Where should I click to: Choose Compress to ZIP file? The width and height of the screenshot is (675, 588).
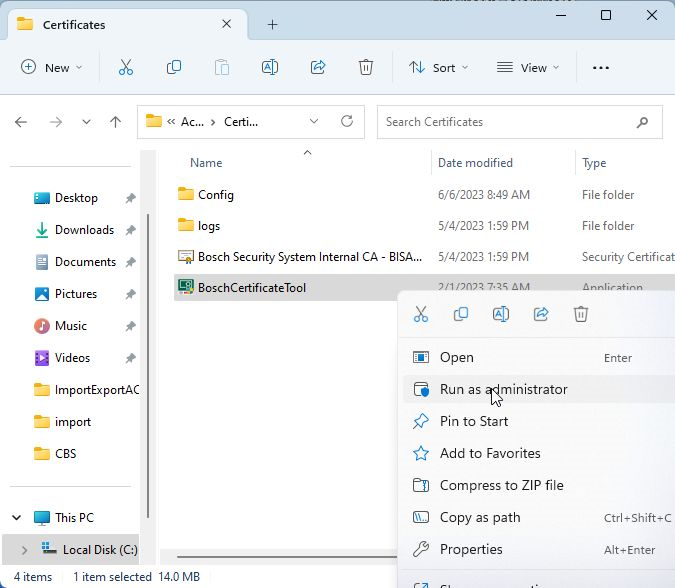point(501,485)
